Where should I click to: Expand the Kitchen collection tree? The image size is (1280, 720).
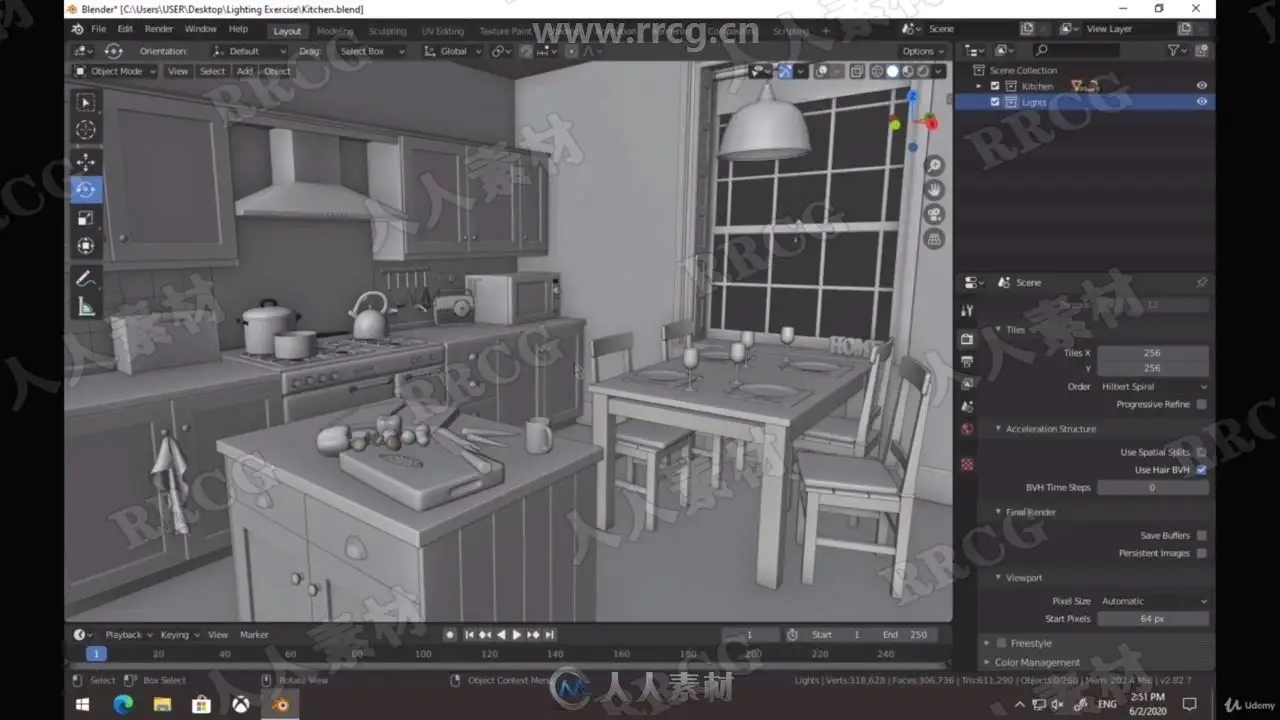979,86
